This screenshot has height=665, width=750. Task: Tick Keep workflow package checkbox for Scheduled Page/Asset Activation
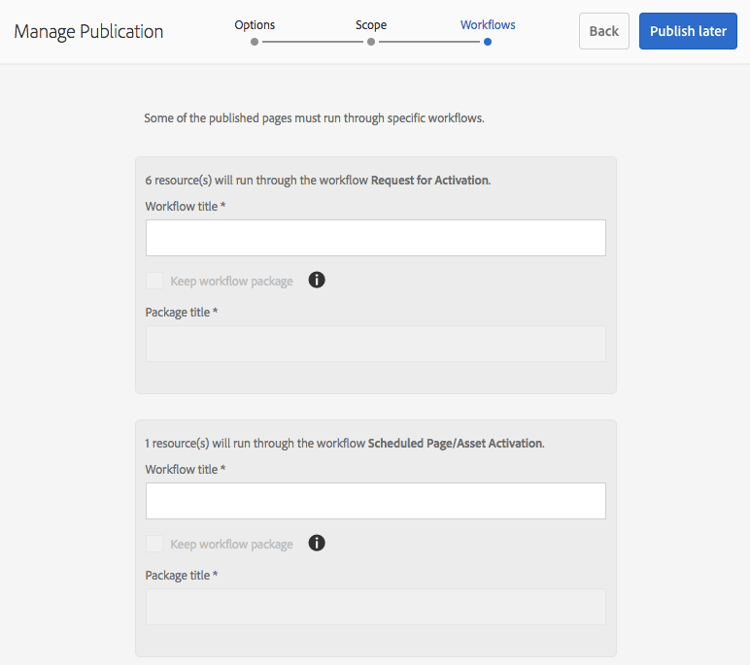click(154, 543)
